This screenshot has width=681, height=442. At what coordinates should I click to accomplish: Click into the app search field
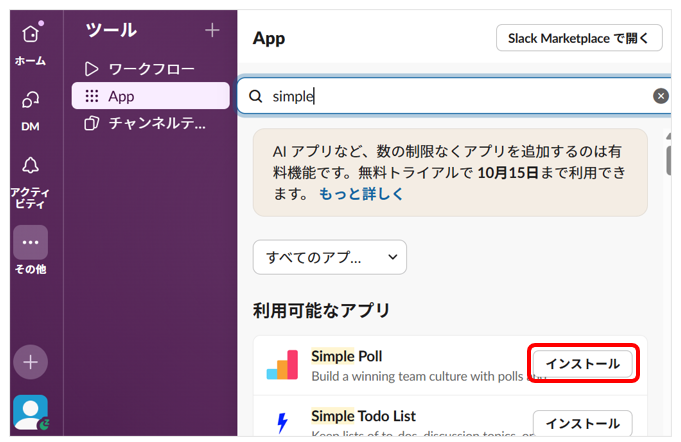pyautogui.click(x=454, y=96)
